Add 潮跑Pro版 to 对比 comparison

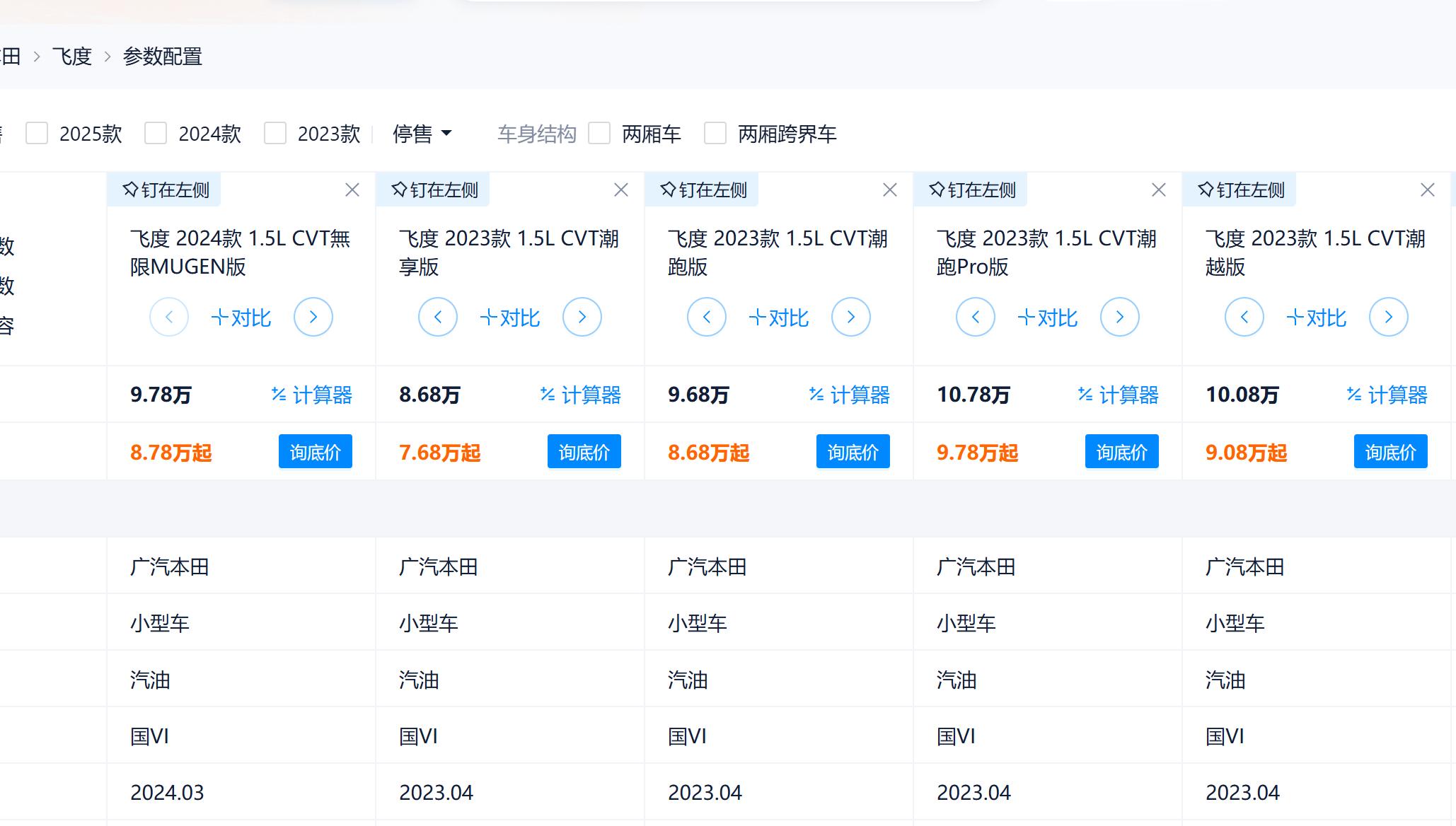click(1047, 317)
